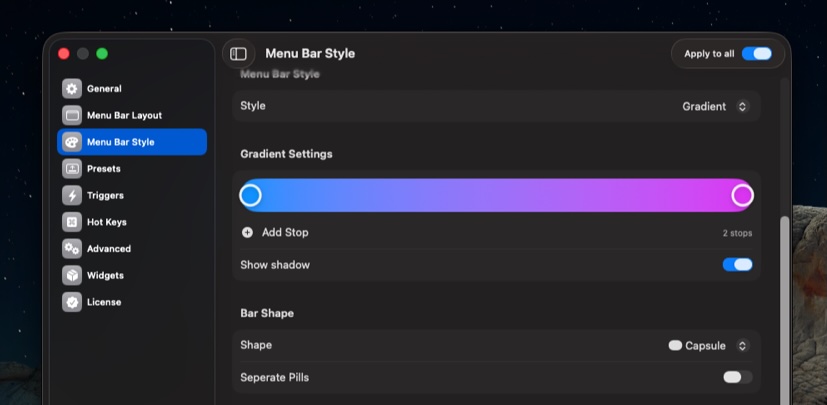
Task: Click the Widgets cube icon
Action: tap(72, 275)
